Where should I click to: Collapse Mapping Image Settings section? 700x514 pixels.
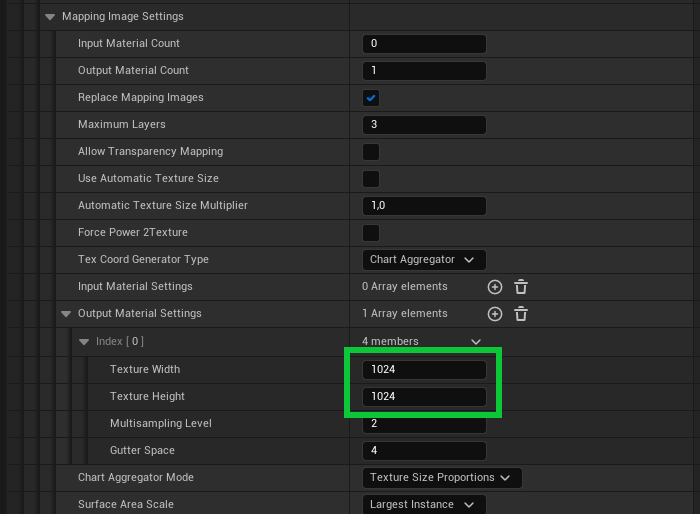pyautogui.click(x=50, y=17)
